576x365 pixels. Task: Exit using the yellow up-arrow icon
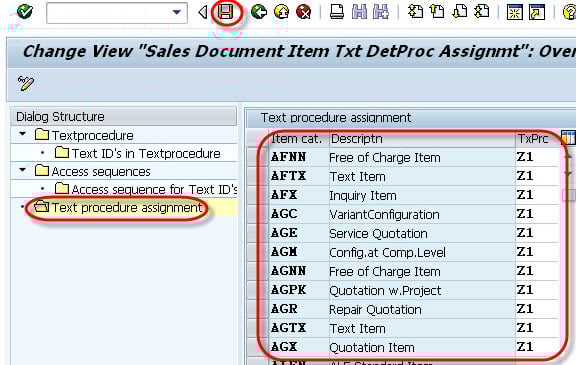point(281,12)
